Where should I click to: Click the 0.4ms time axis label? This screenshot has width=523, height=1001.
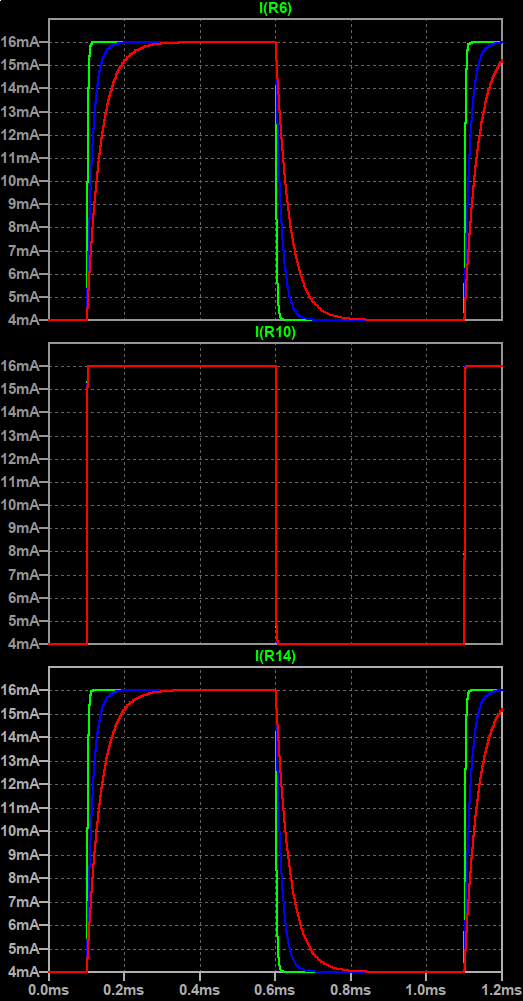(x=200, y=988)
